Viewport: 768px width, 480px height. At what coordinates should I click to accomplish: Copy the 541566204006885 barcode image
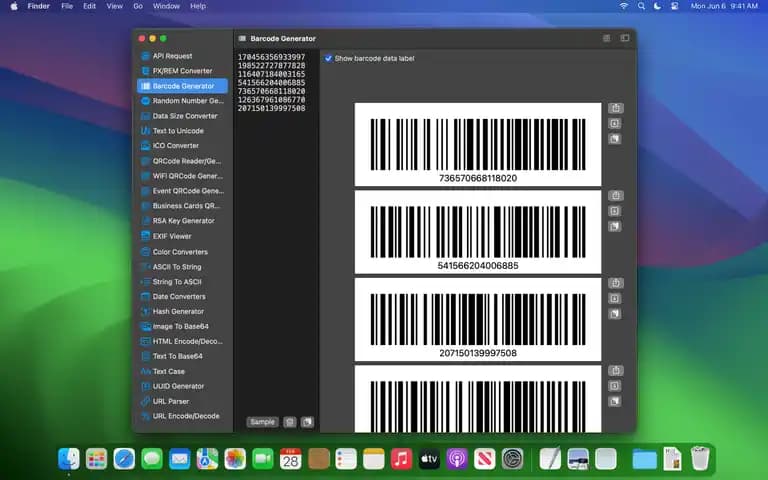tap(615, 226)
